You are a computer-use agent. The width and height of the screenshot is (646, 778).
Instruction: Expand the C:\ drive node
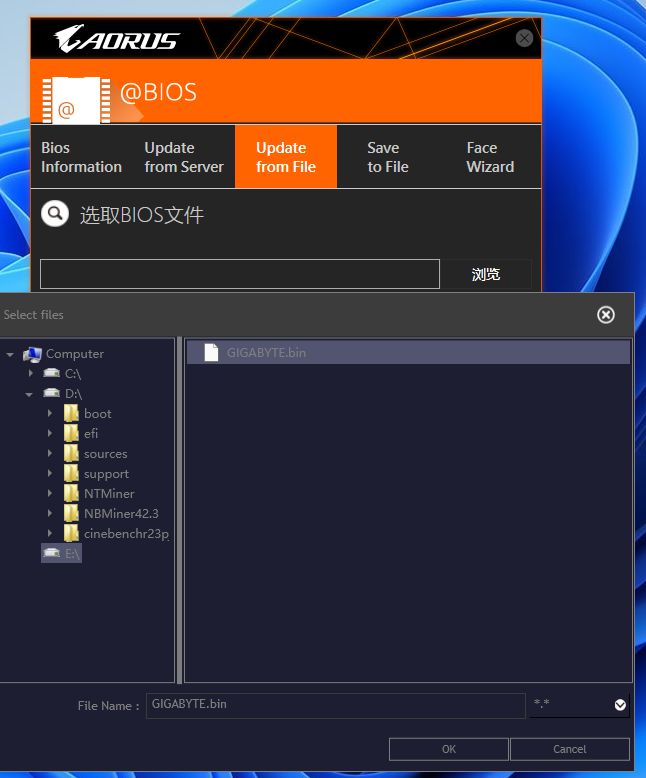tap(31, 373)
